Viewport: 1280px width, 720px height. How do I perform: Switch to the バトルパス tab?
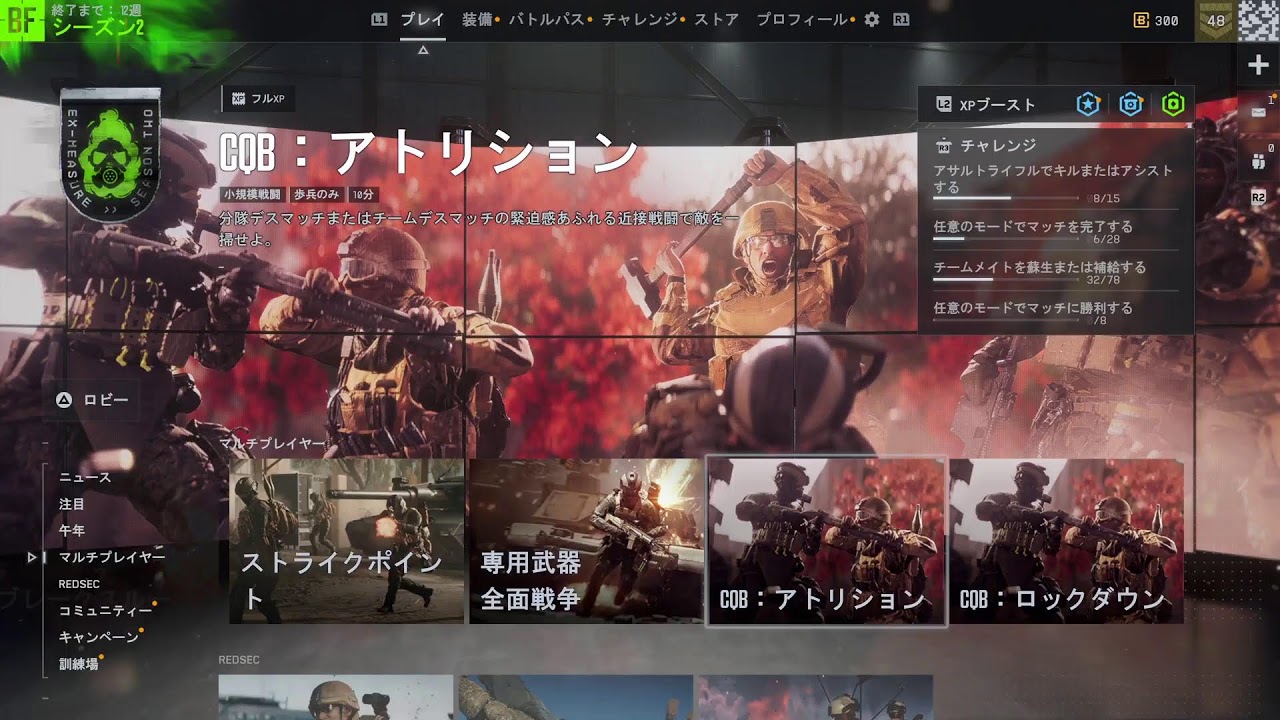(x=547, y=19)
